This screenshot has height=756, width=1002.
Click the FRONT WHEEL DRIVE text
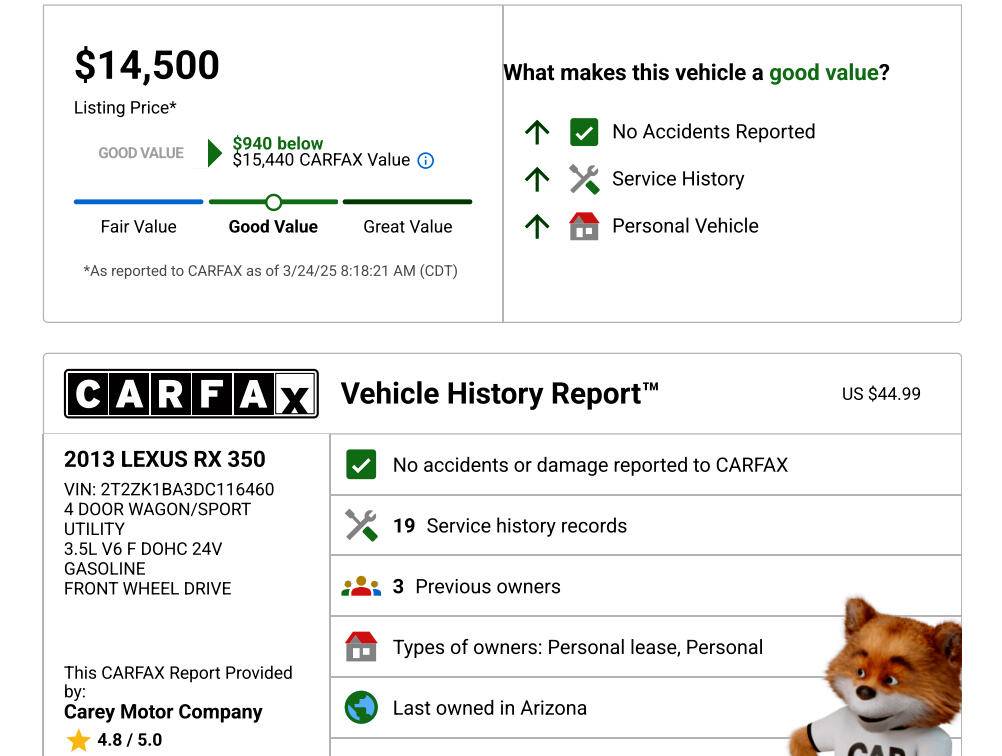pyautogui.click(x=148, y=589)
